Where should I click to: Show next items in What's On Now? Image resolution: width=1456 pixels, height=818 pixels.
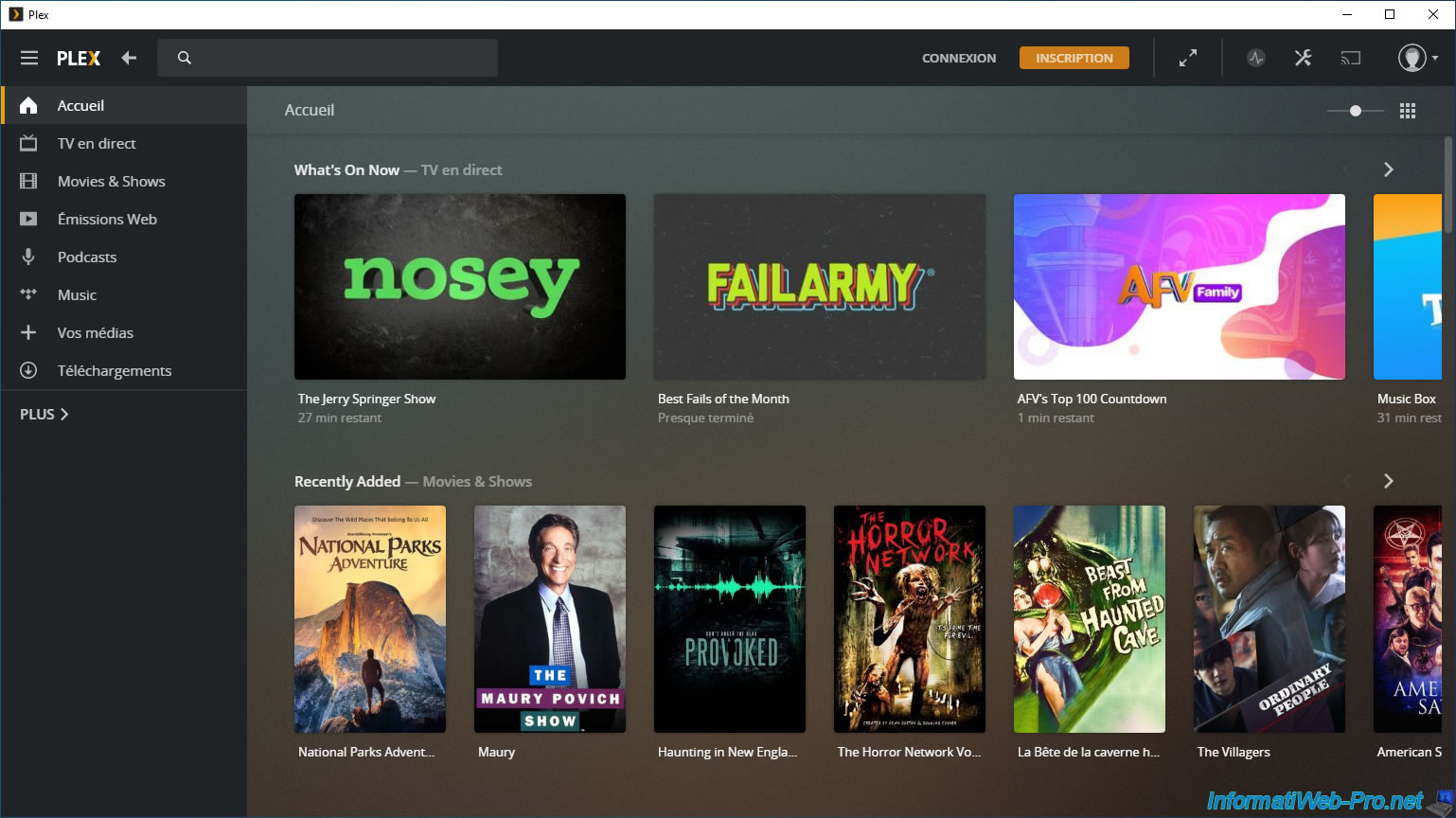(x=1388, y=169)
